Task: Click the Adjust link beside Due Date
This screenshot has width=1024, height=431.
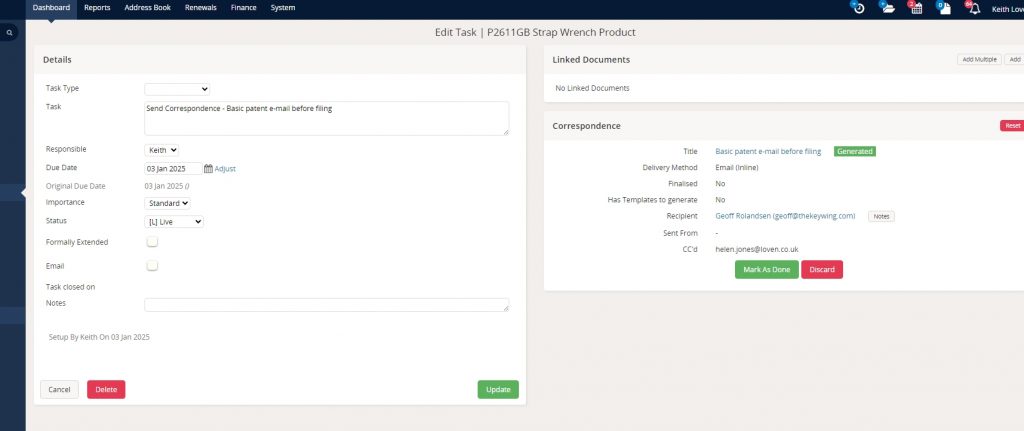Action: click(x=225, y=169)
